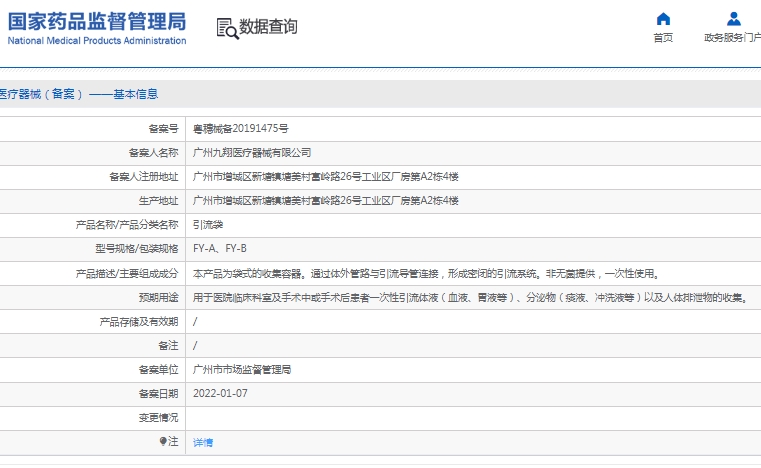761x468 pixels.
Task: Click the 预期用途 label
Action: (159, 298)
